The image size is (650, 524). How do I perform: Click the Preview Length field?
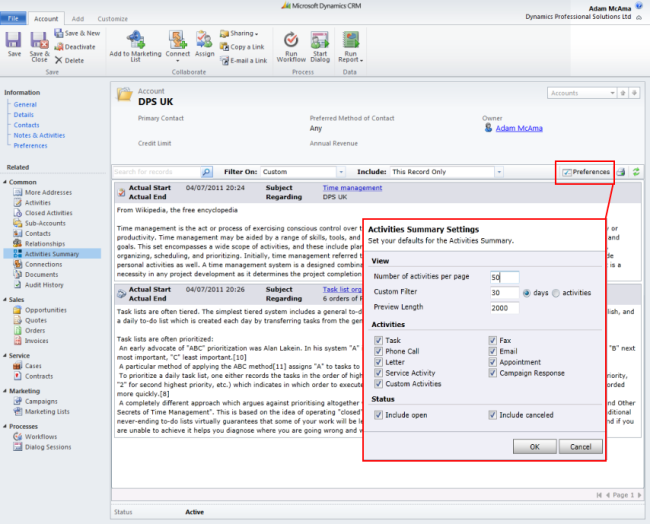click(x=504, y=308)
